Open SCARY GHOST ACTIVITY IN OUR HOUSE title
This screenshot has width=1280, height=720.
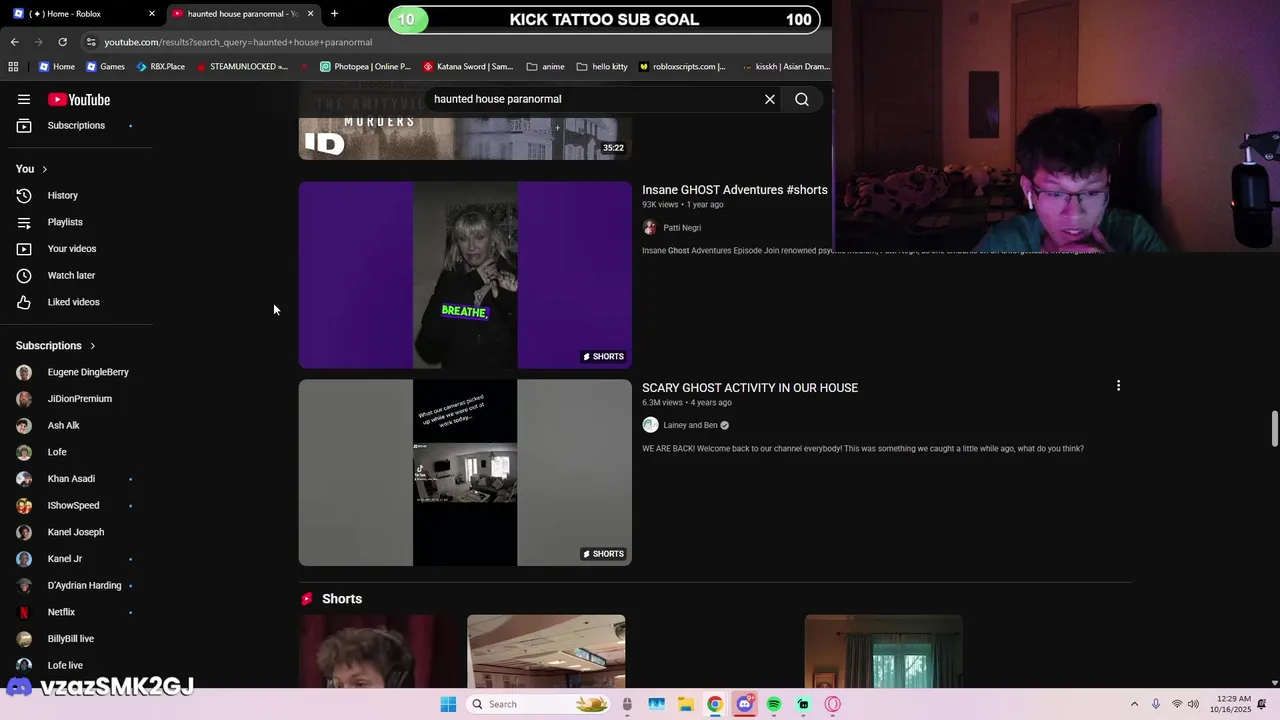750,388
